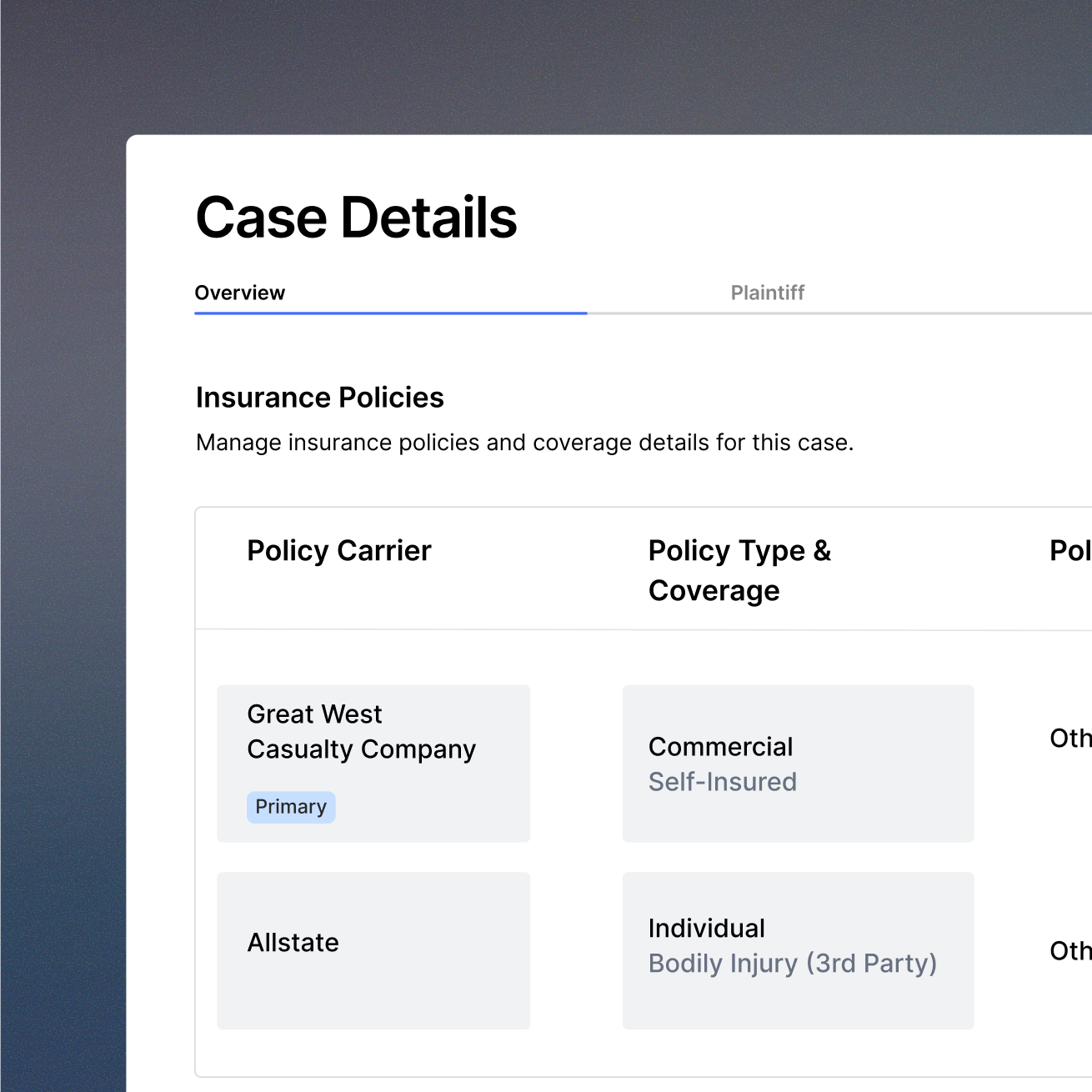
Task: Sort by the Policy Carrier column header
Action: (338, 551)
